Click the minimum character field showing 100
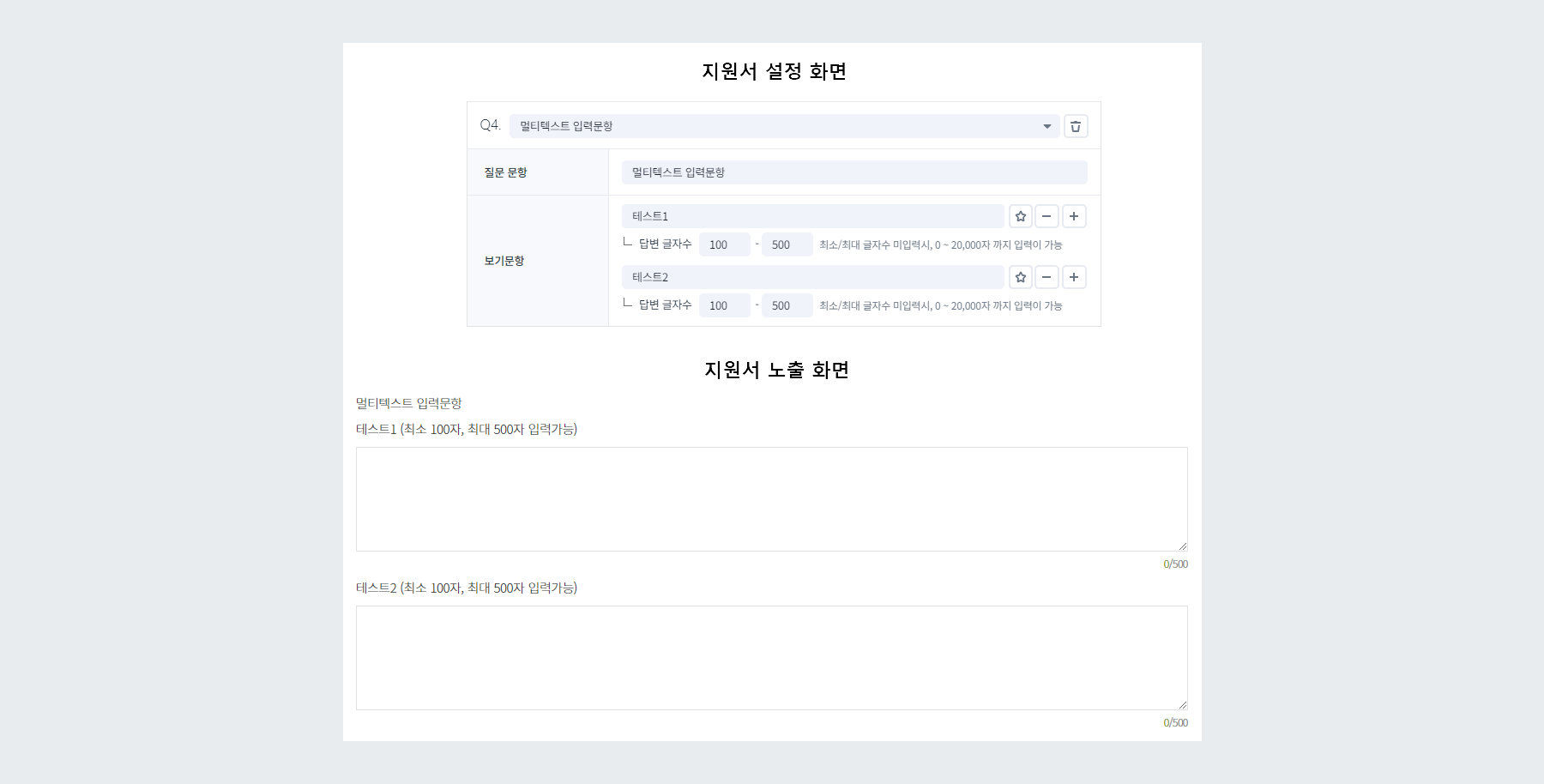Viewport: 1544px width, 784px height. point(724,244)
